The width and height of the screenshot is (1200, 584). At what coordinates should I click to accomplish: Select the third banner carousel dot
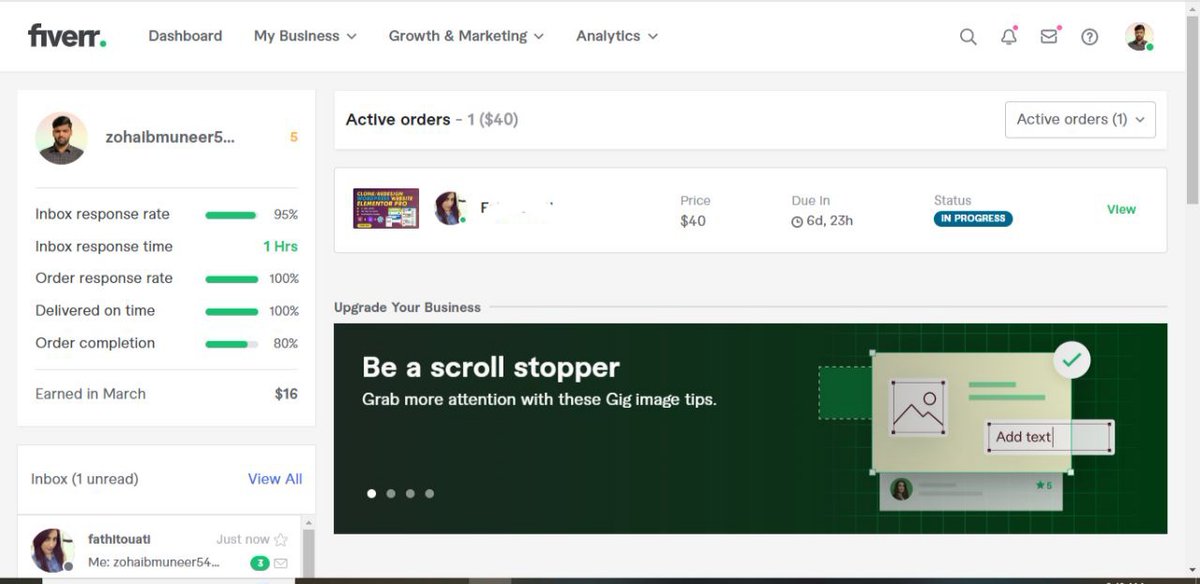[x=410, y=493]
